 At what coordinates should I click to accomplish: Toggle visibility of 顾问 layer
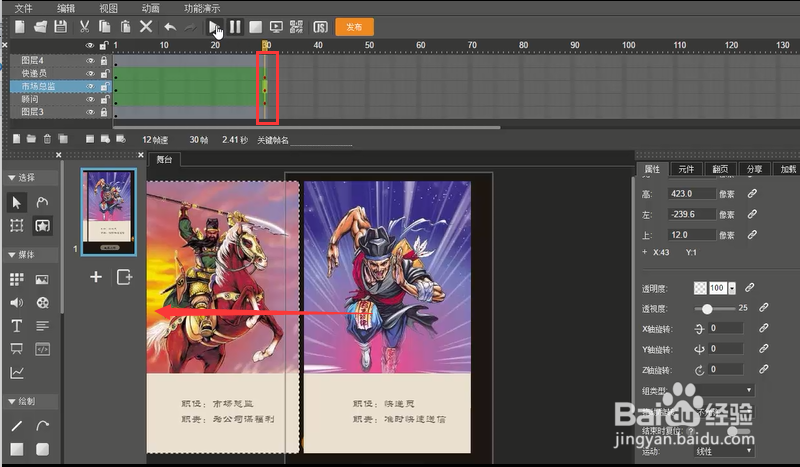pyautogui.click(x=90, y=99)
